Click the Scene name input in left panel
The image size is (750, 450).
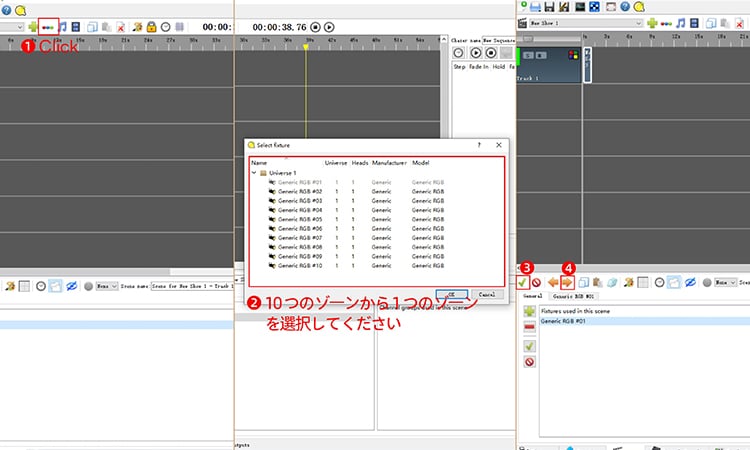pos(192,286)
